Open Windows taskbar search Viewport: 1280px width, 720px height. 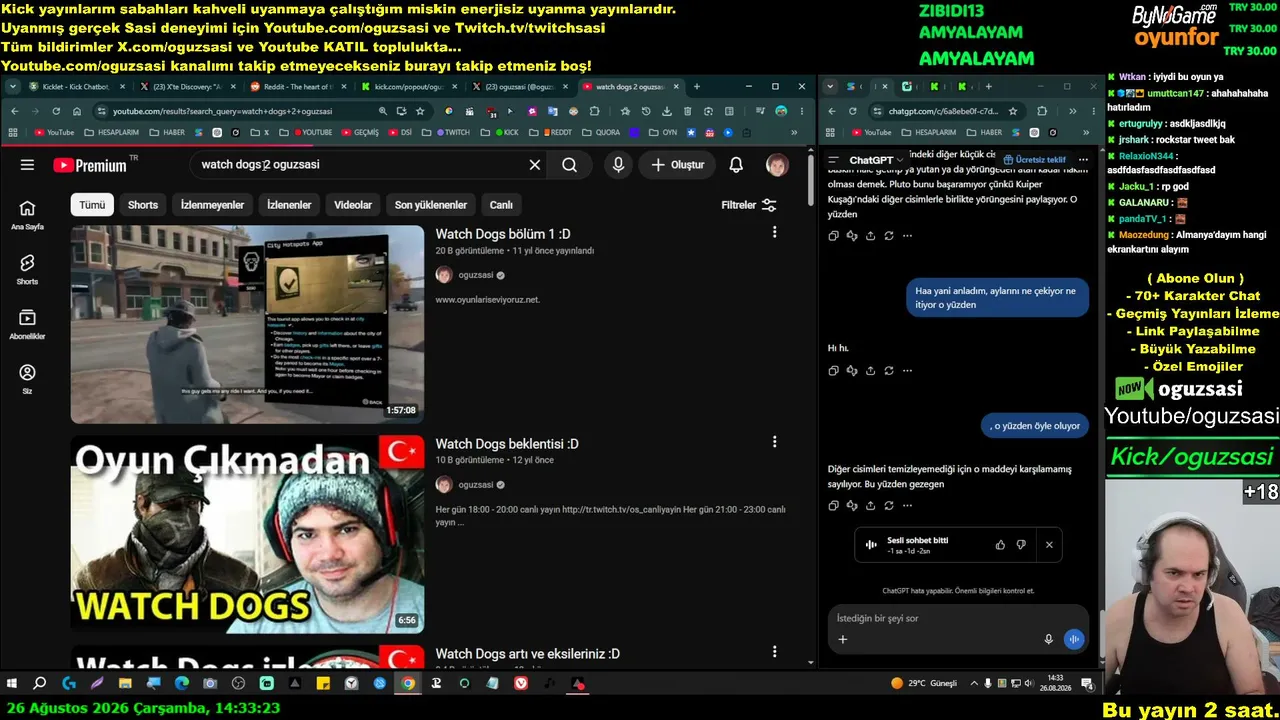coord(40,684)
